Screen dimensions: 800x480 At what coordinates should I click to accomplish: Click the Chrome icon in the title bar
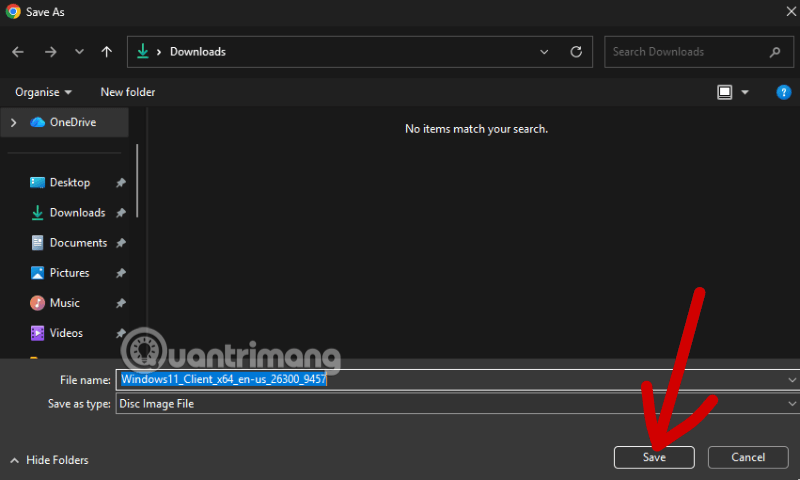coord(13,11)
